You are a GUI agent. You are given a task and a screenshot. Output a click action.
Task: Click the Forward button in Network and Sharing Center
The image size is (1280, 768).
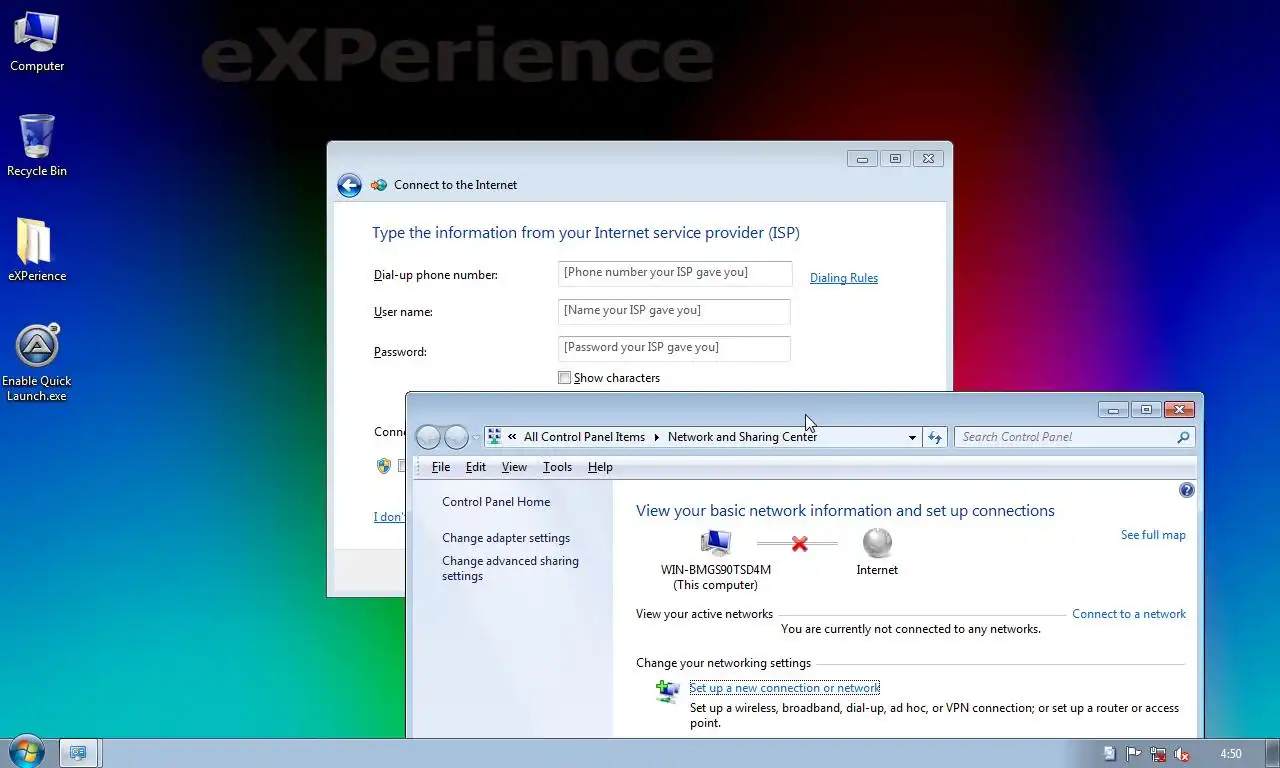[456, 437]
